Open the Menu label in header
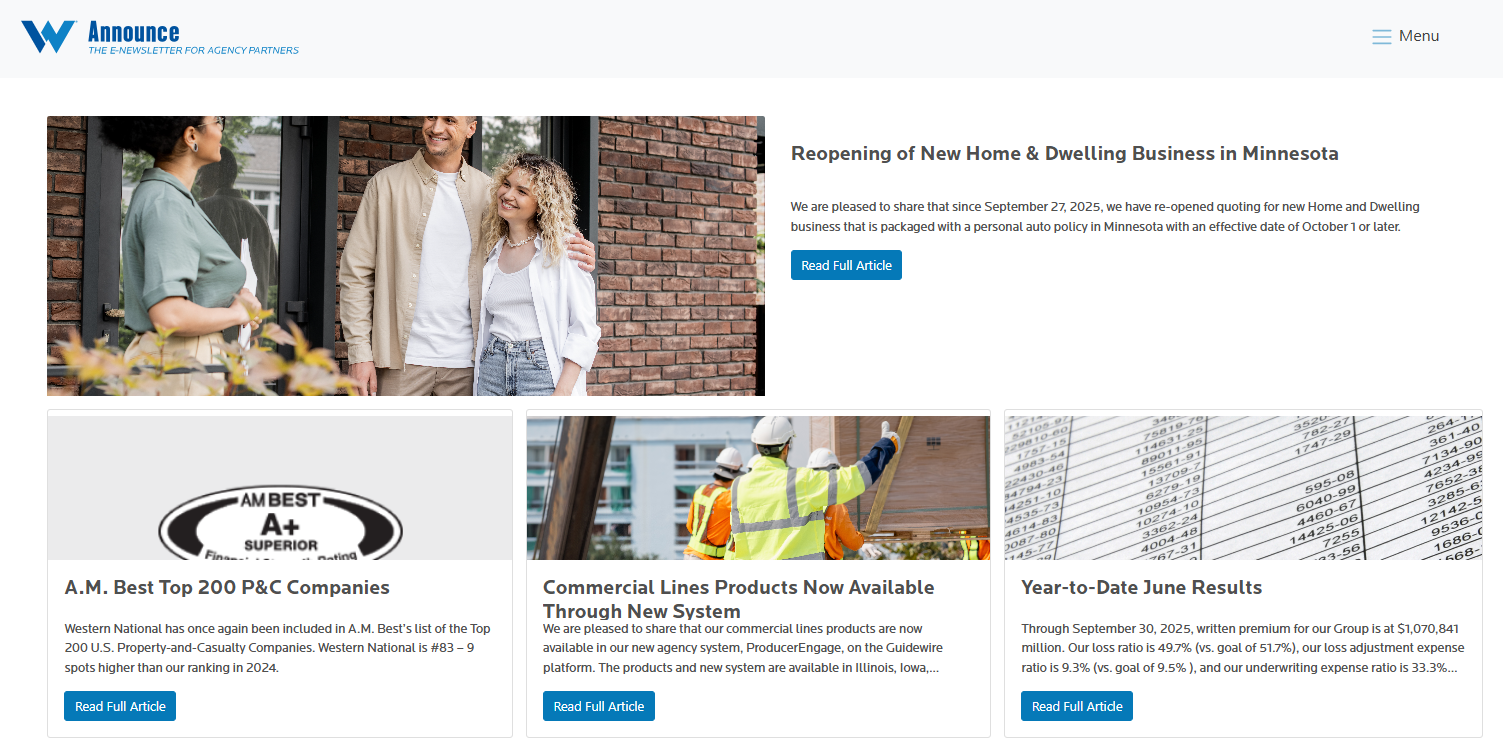The width and height of the screenshot is (1503, 754). (x=1419, y=36)
